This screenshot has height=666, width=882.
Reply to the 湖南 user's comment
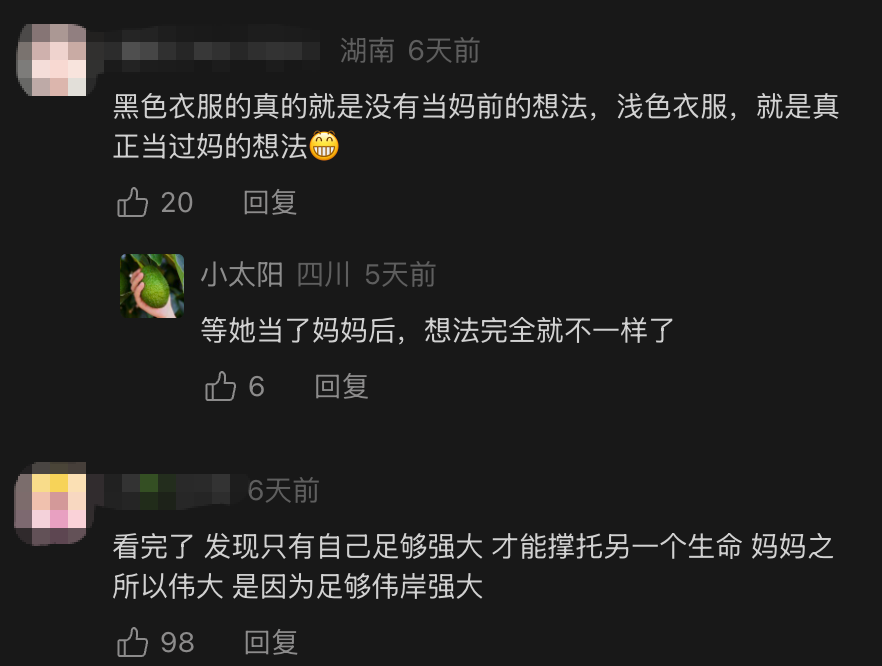pyautogui.click(x=270, y=202)
